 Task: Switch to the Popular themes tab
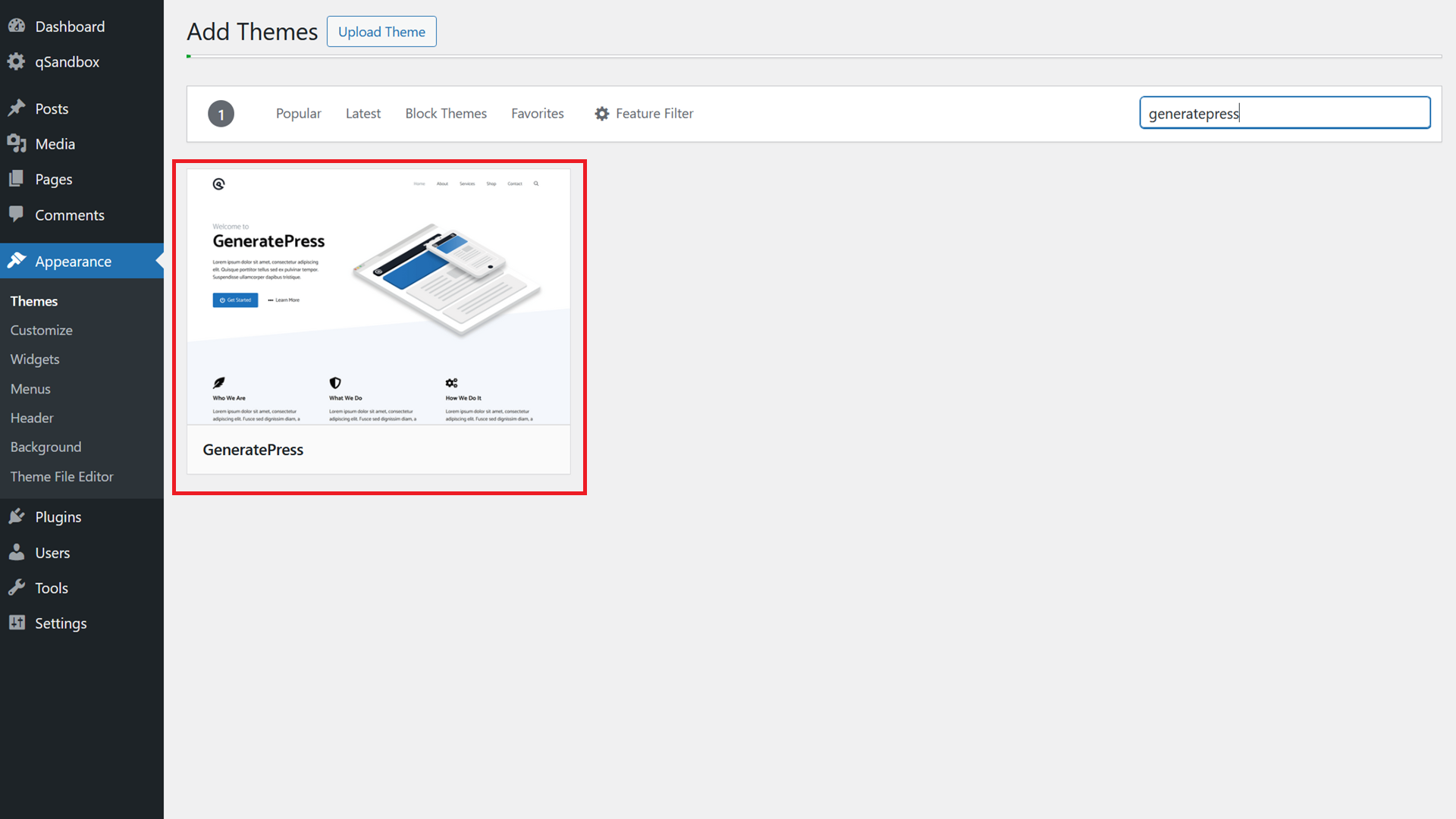[x=299, y=114]
